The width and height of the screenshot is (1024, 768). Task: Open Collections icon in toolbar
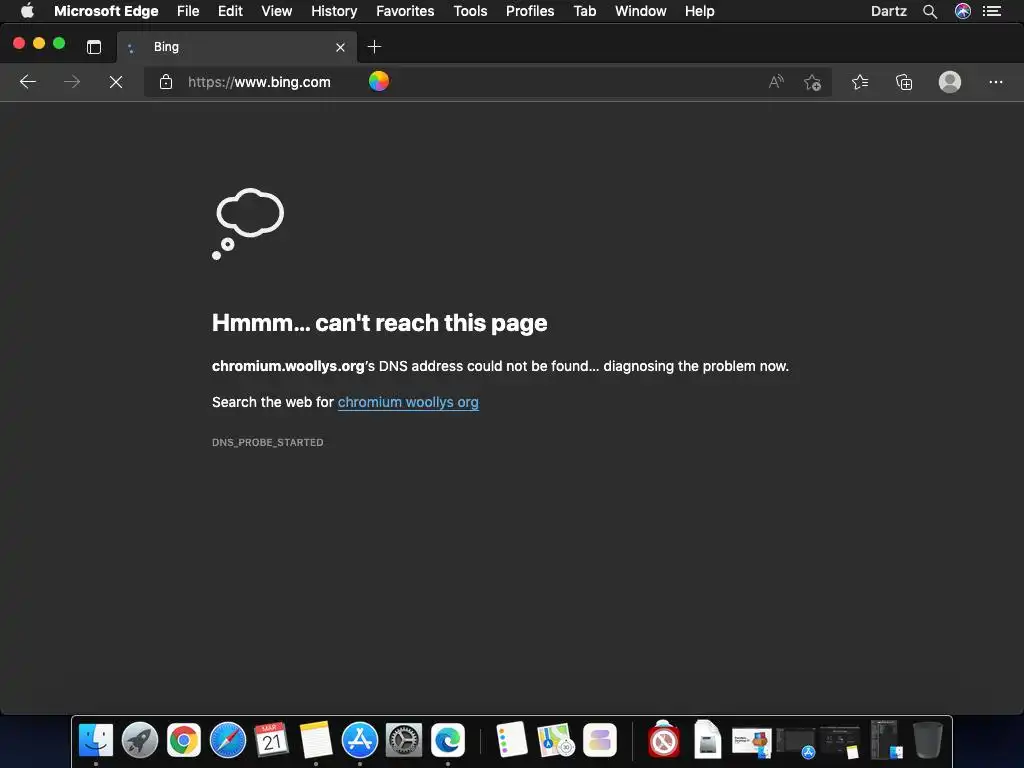coord(904,82)
